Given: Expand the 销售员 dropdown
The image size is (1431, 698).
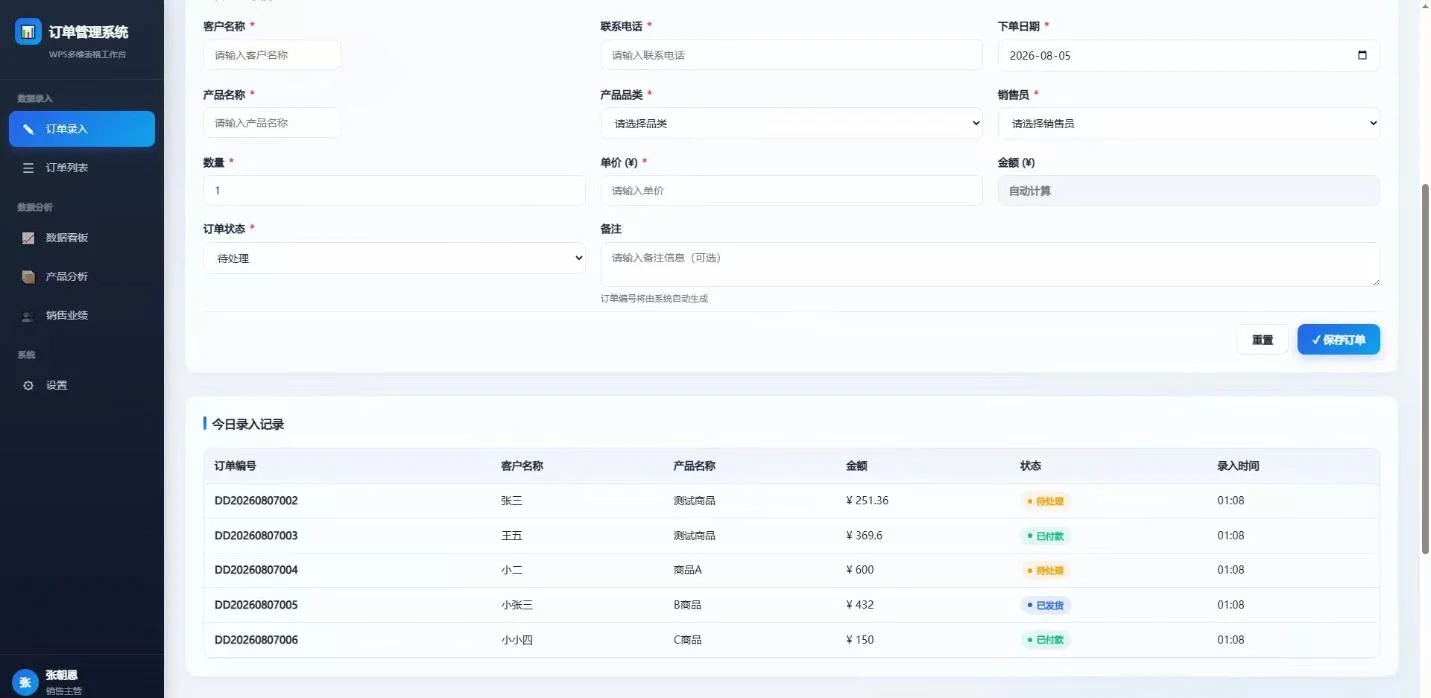Looking at the screenshot, I should pos(1189,124).
